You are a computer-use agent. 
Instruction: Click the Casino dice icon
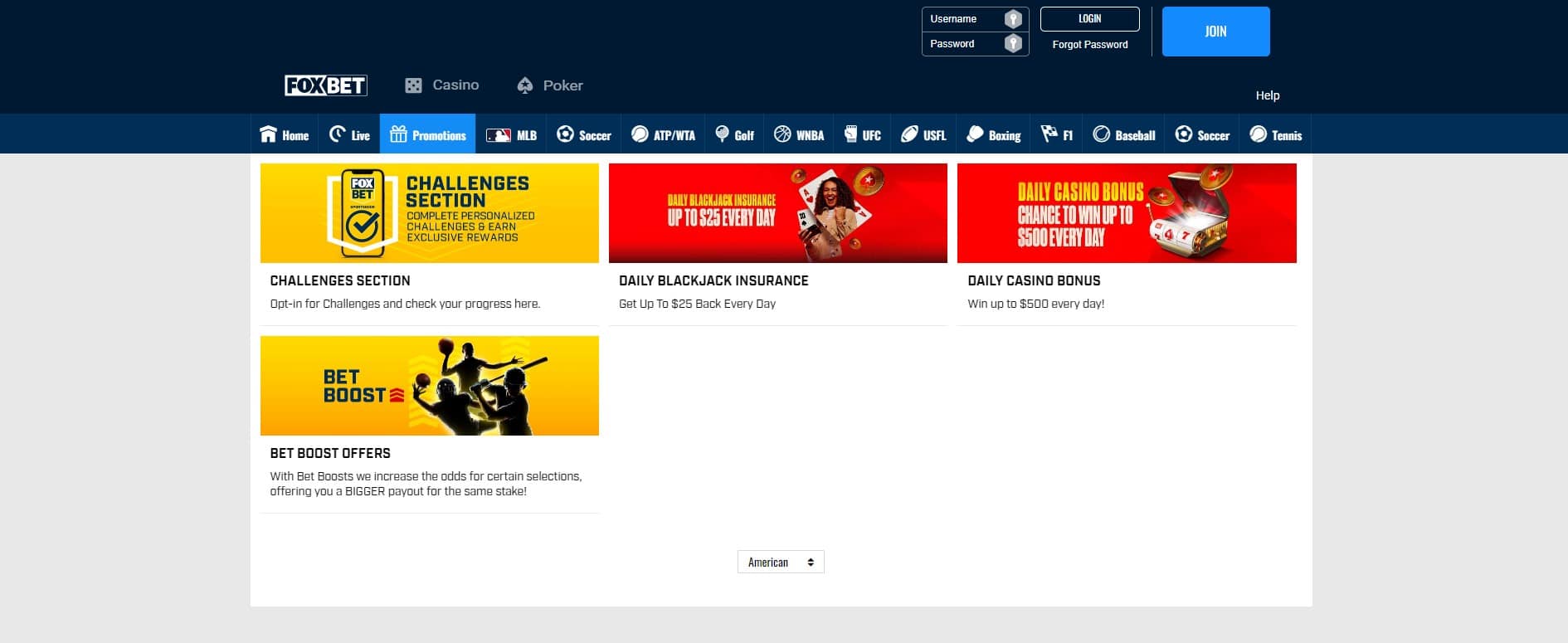413,85
